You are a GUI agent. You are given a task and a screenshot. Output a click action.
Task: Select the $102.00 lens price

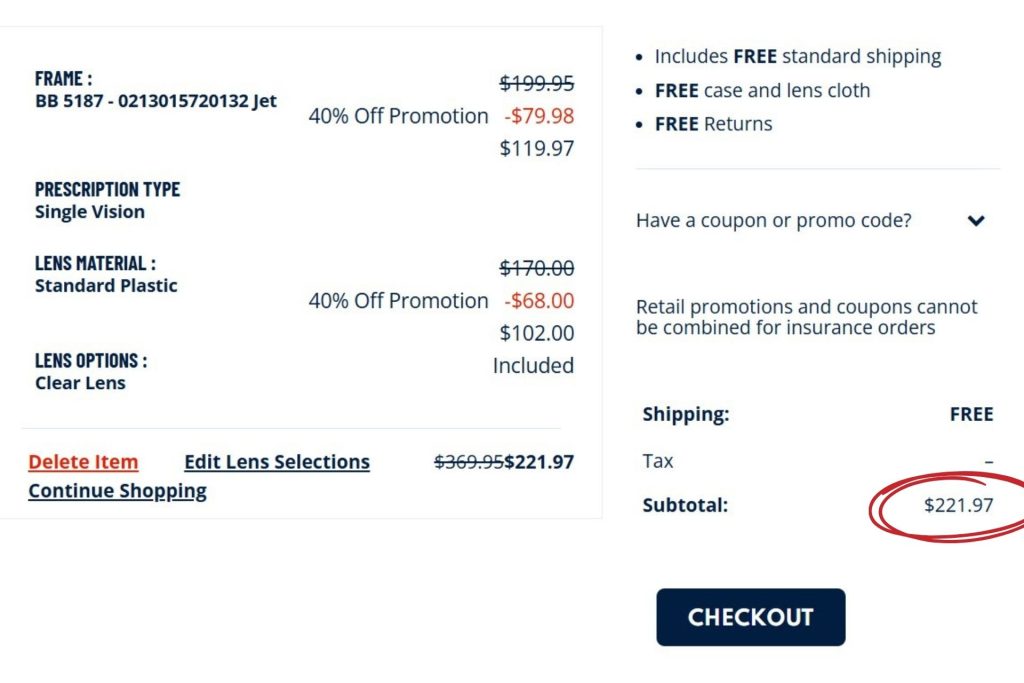point(537,333)
